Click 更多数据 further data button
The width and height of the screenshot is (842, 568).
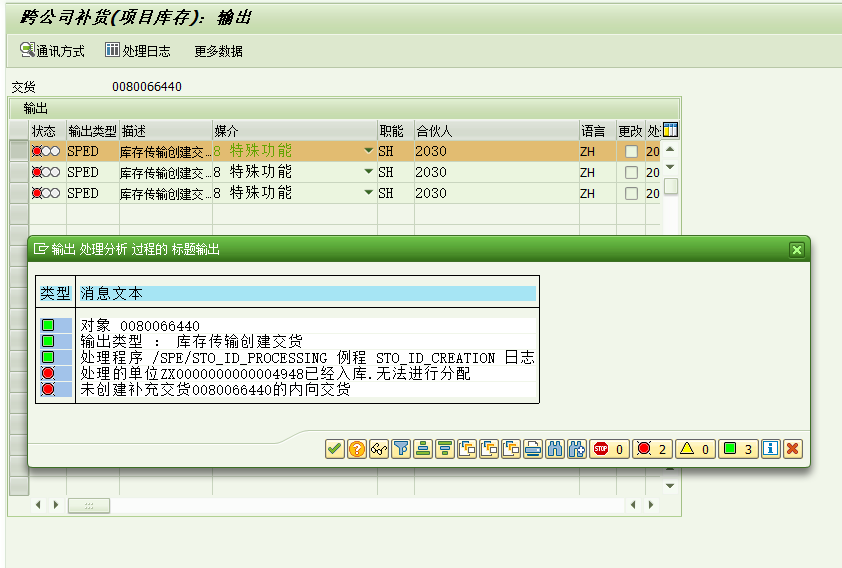[x=218, y=51]
